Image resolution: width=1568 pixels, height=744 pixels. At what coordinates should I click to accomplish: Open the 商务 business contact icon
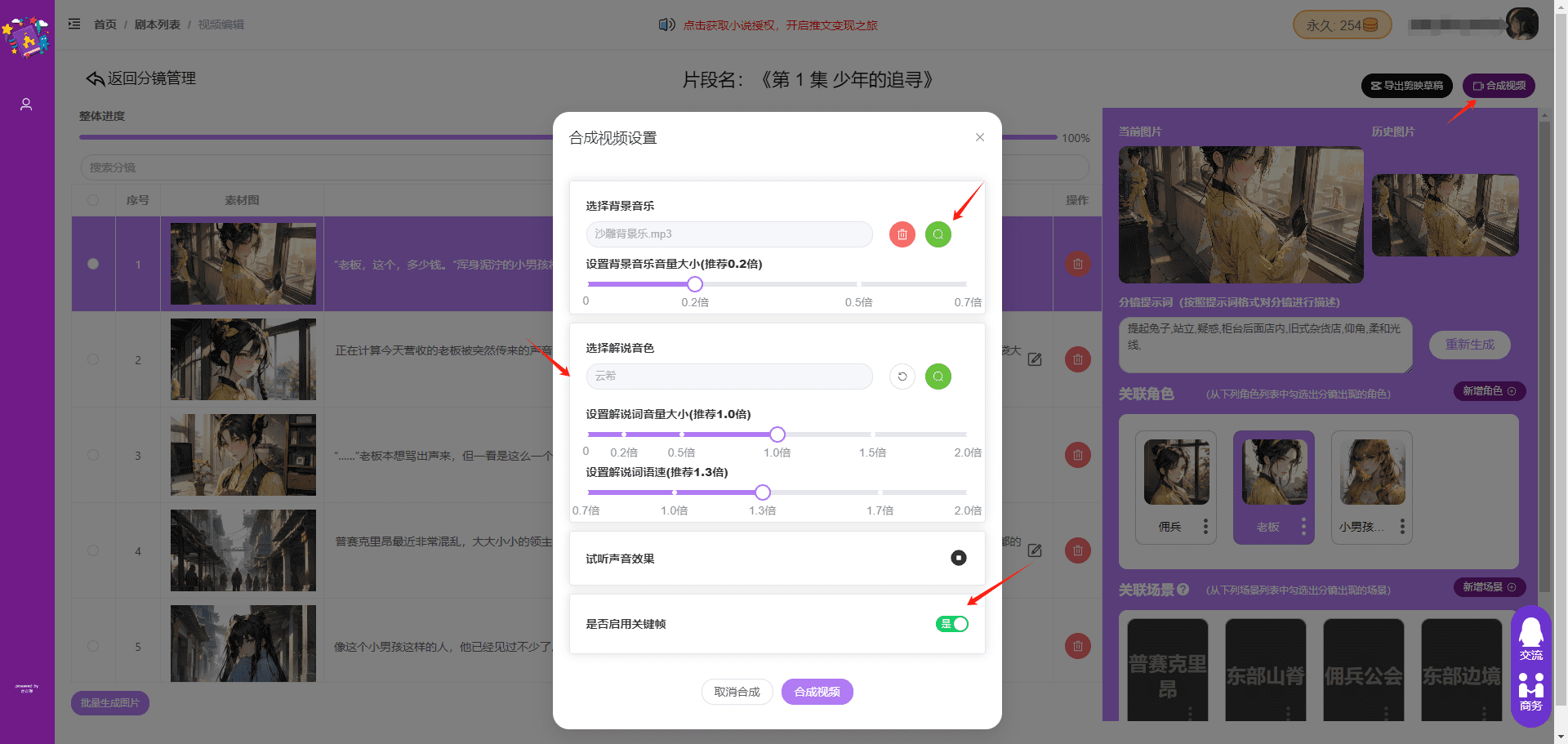pyautogui.click(x=1530, y=691)
